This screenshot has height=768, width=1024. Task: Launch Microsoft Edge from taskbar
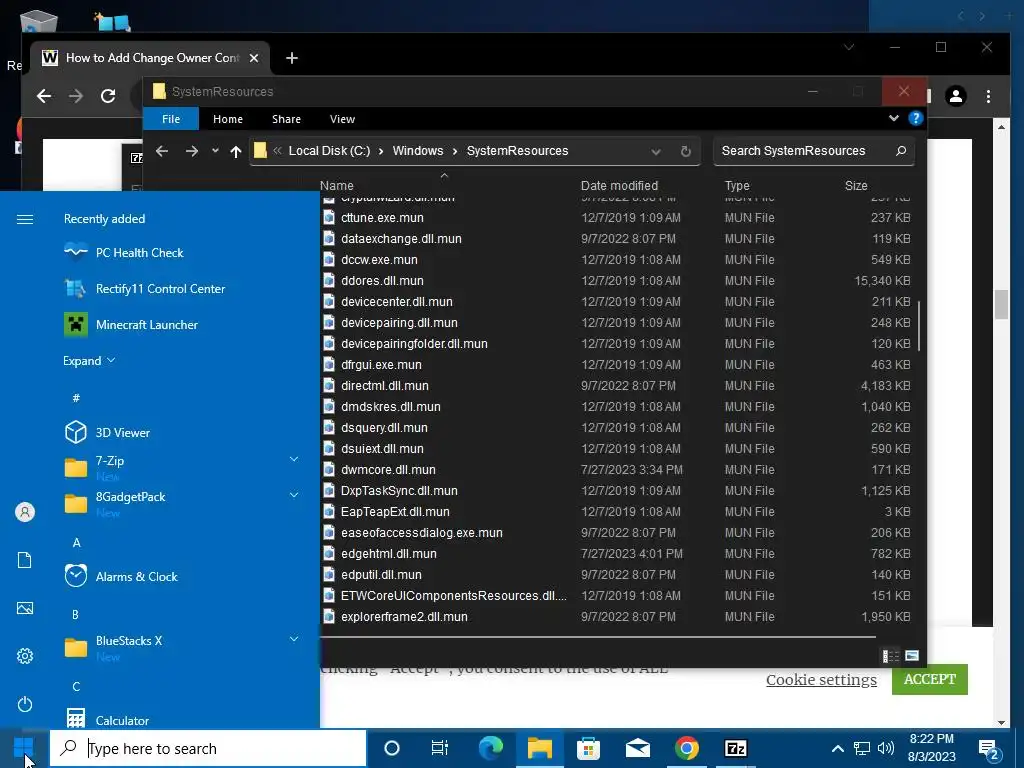(491, 748)
